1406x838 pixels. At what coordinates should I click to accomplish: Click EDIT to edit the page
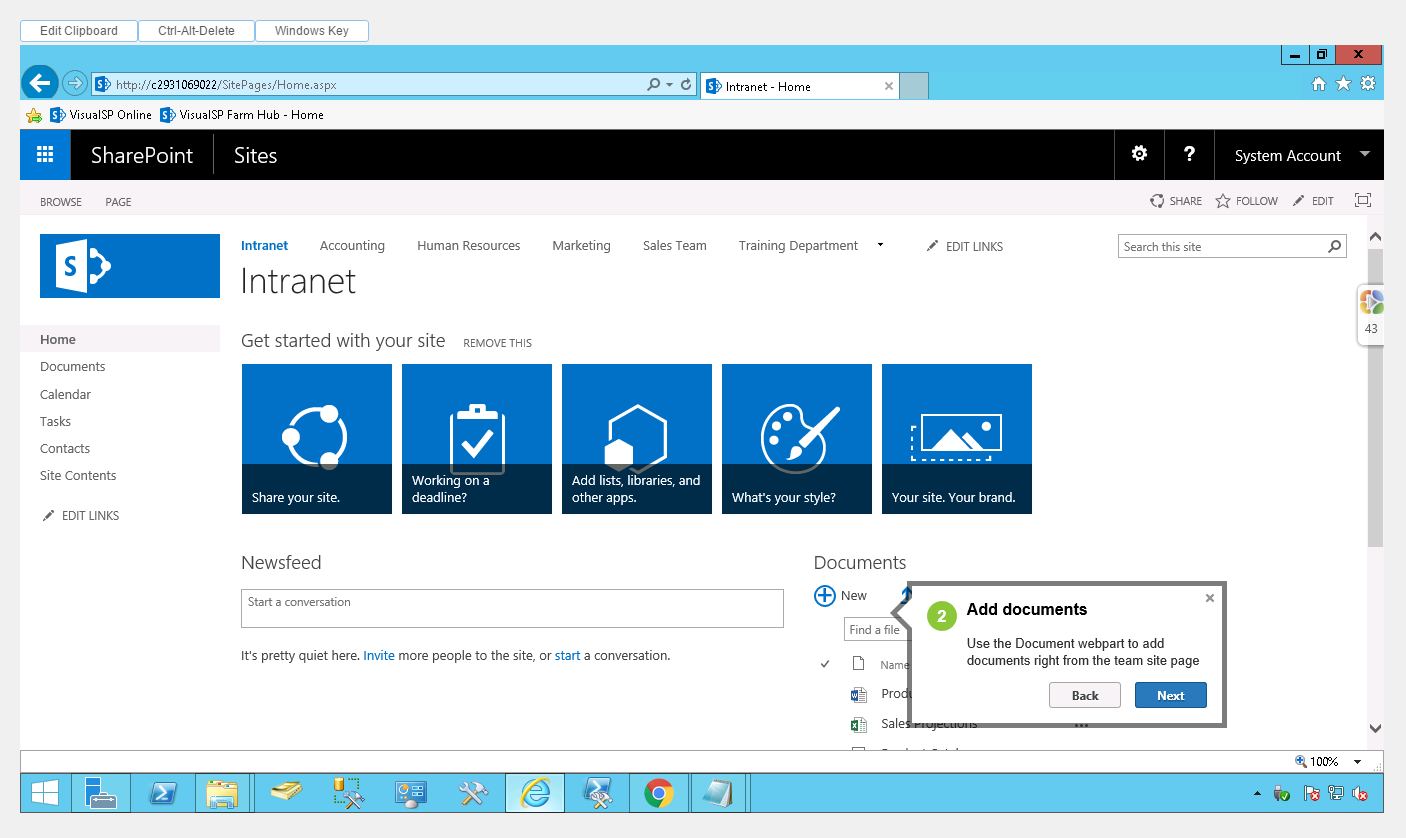(x=1313, y=201)
